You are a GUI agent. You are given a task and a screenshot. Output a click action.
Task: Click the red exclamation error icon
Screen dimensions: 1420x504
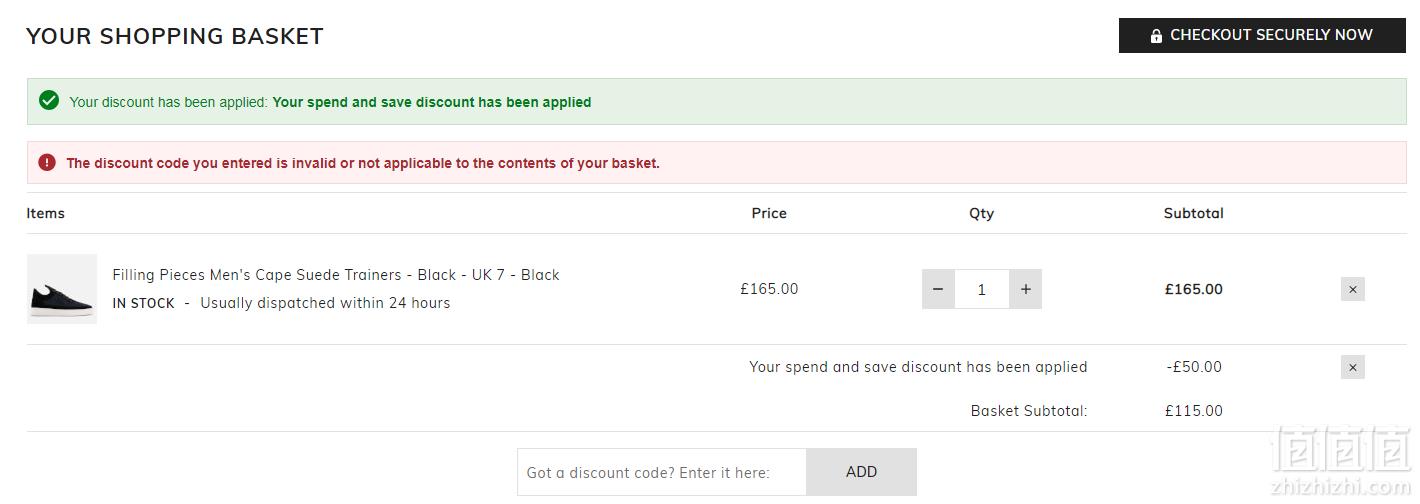(47, 162)
